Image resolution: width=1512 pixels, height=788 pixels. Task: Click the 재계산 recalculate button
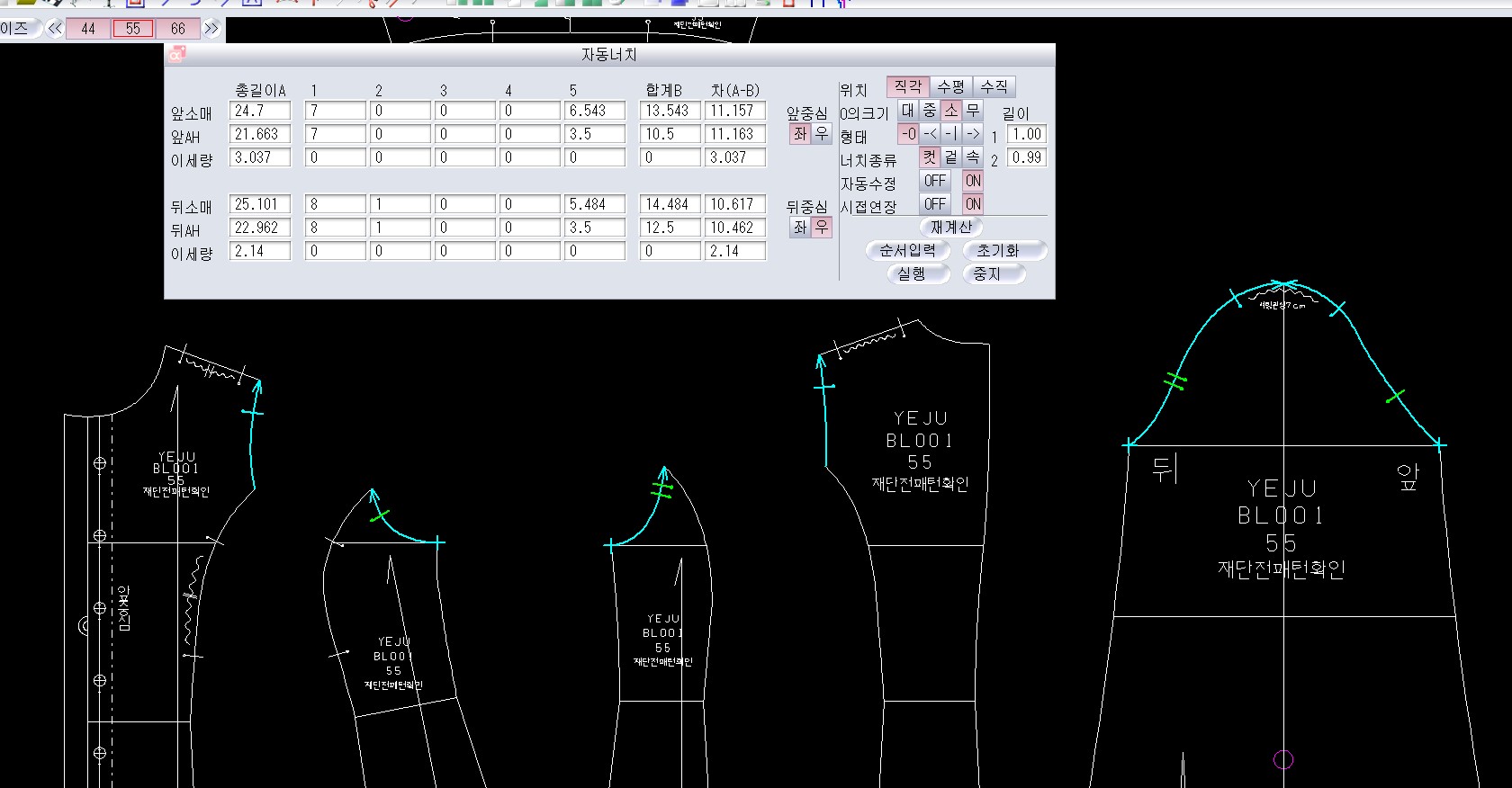(951, 228)
